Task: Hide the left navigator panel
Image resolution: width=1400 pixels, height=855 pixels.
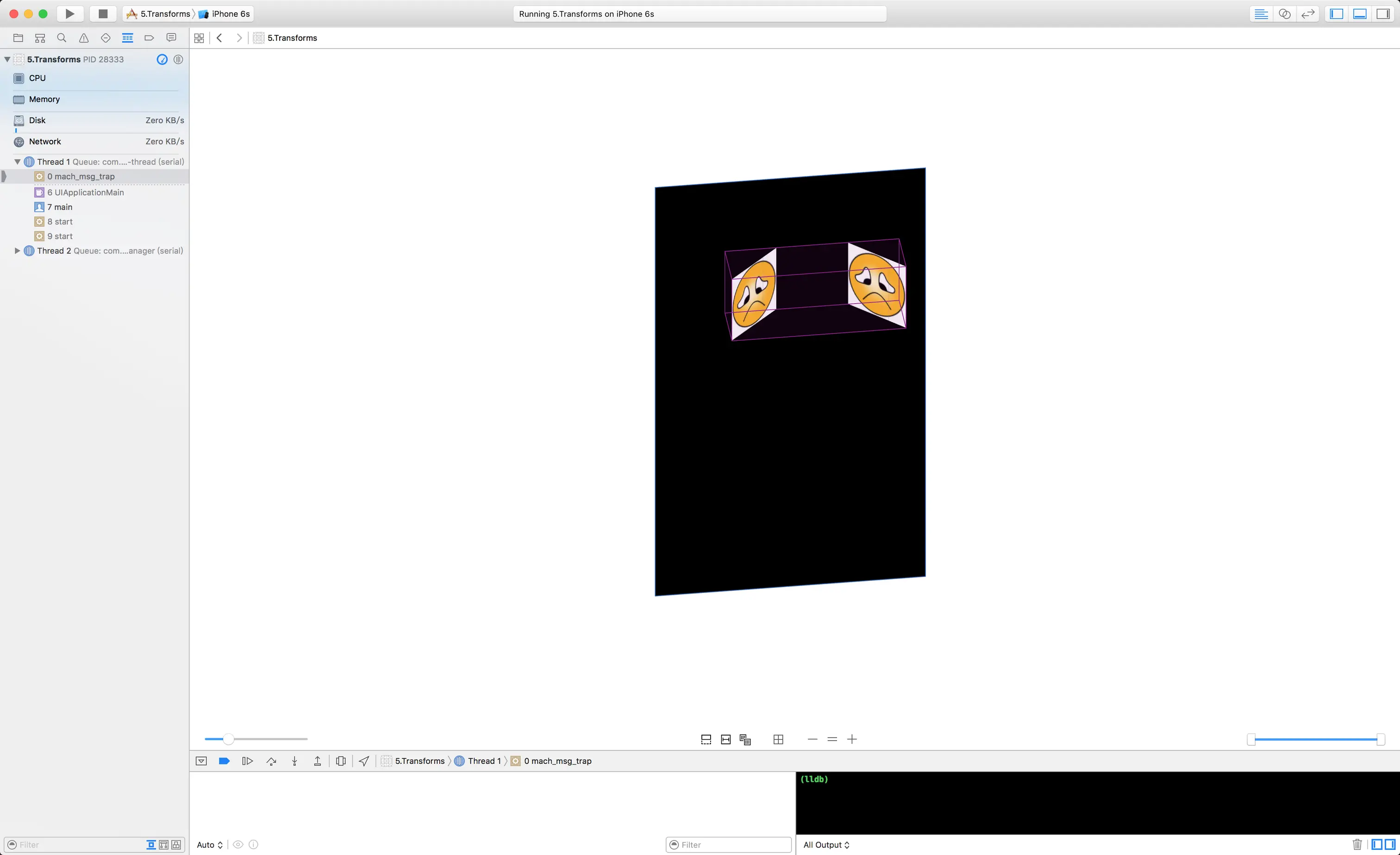Action: [1337, 14]
